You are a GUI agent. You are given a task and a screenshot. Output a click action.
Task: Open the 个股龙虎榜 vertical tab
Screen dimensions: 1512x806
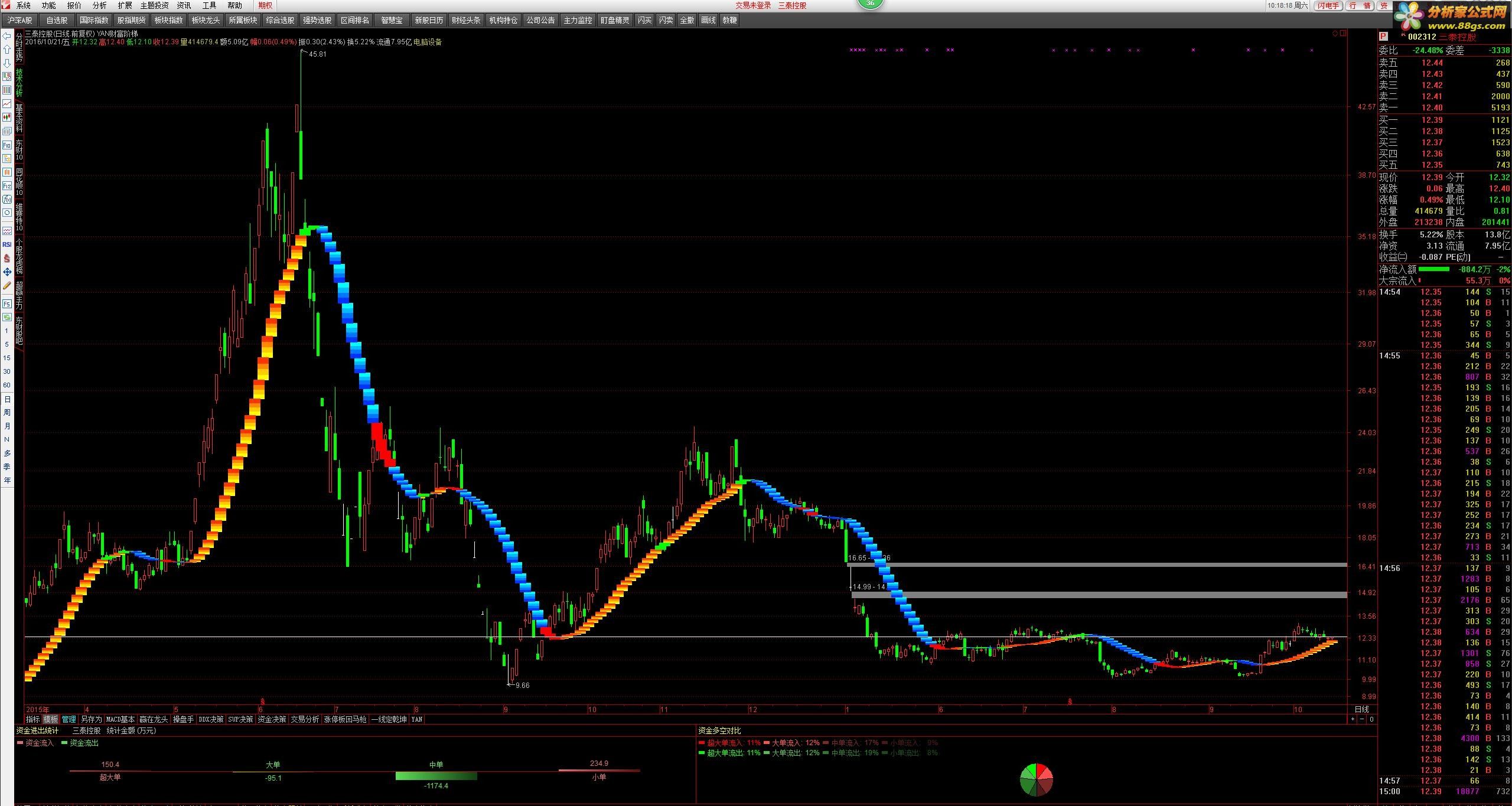[x=19, y=257]
